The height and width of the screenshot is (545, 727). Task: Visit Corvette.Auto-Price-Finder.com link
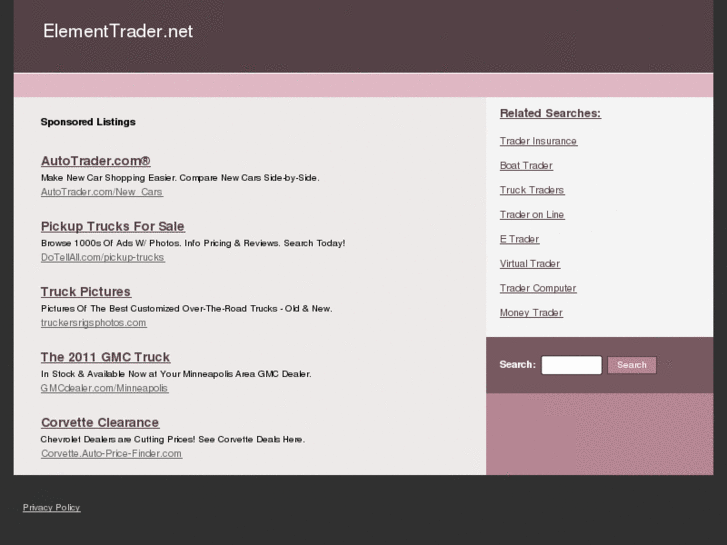[x=111, y=454]
